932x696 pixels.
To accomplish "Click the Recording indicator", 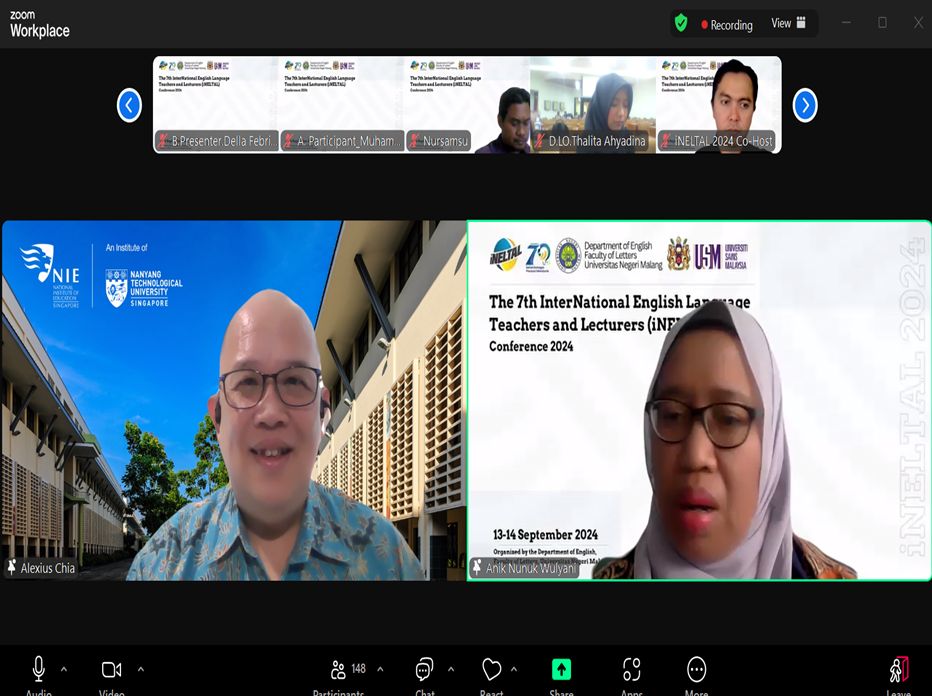I will click(727, 24).
